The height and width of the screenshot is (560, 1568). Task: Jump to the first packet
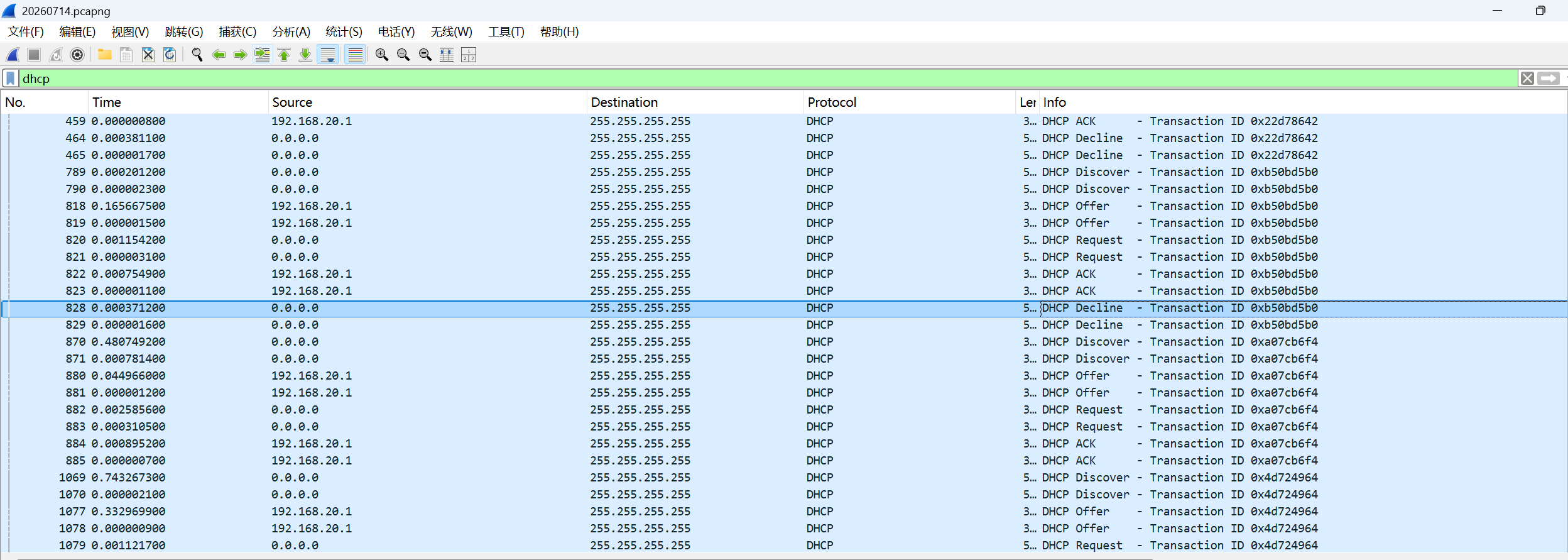284,55
